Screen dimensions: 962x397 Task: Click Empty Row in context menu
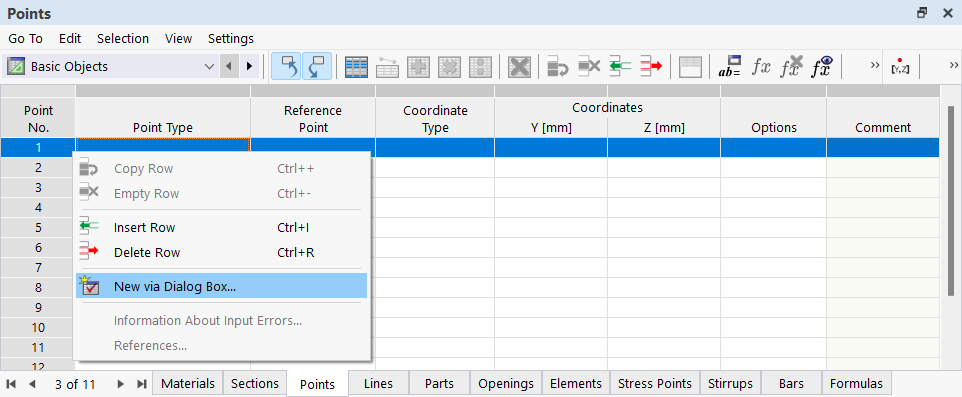pos(221,194)
